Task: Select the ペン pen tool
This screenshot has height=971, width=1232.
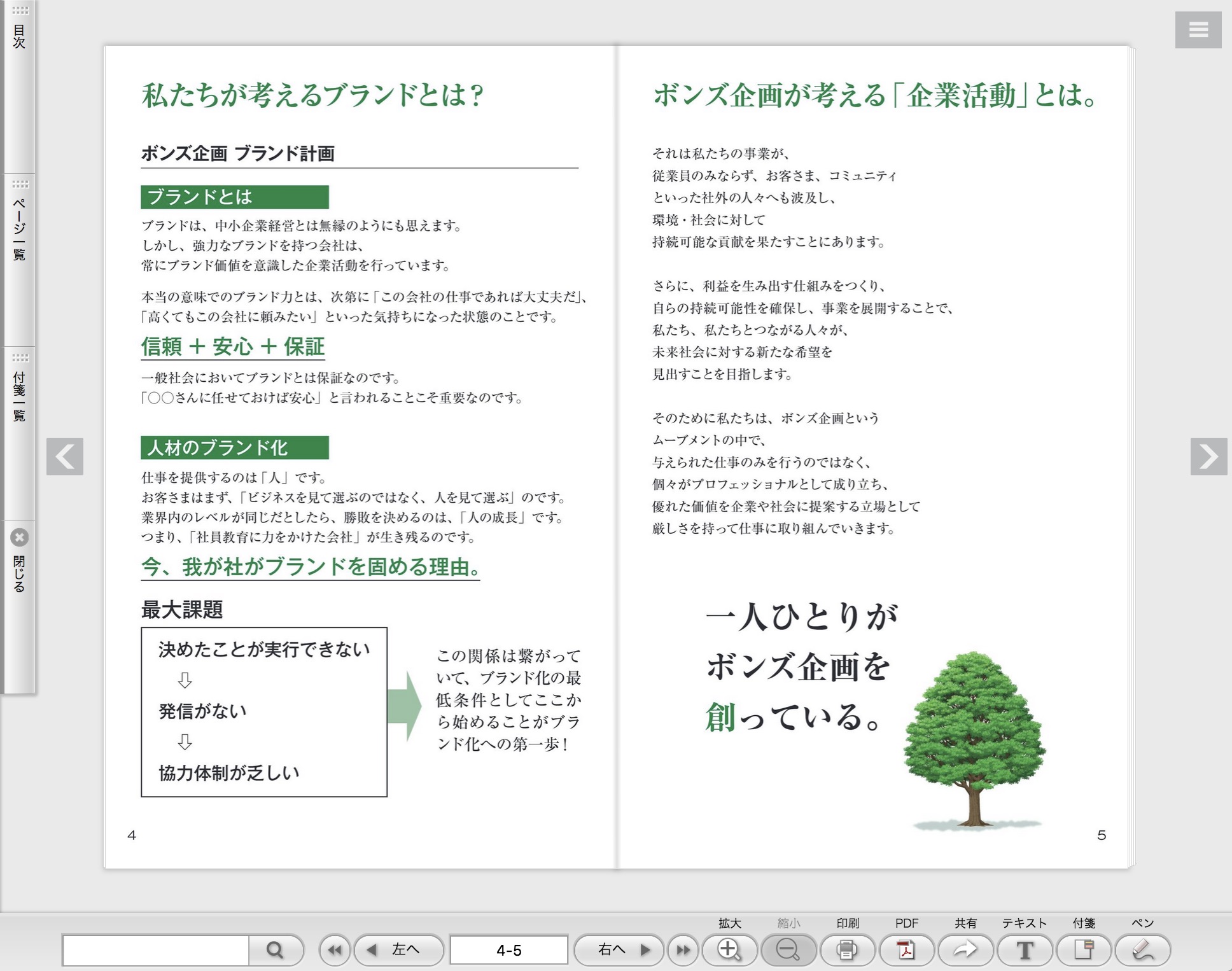Action: click(1143, 950)
